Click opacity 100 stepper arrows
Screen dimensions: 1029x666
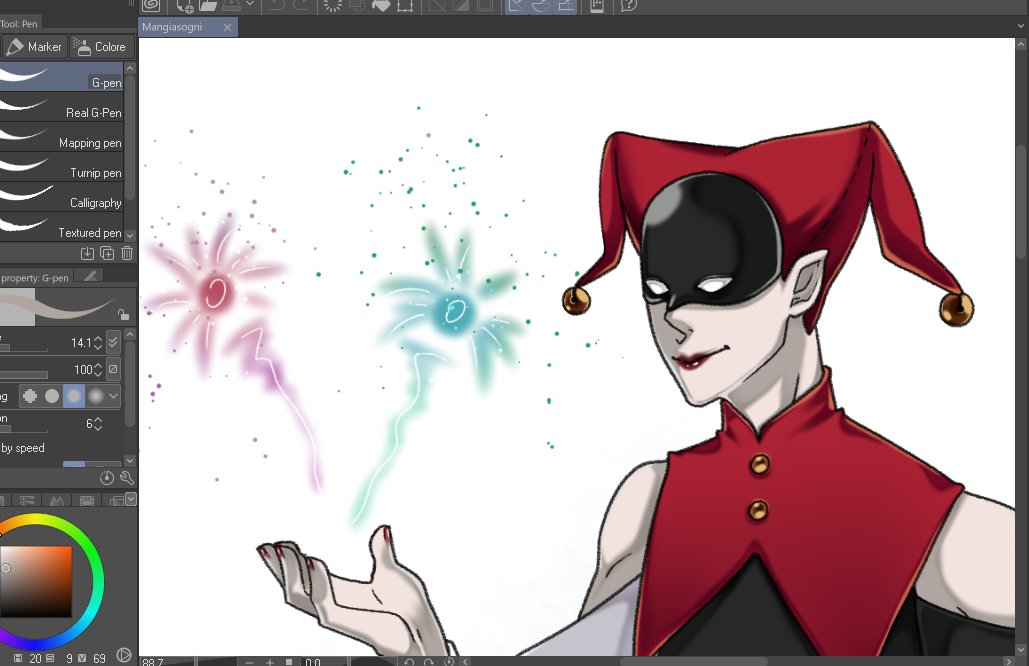tap(98, 369)
